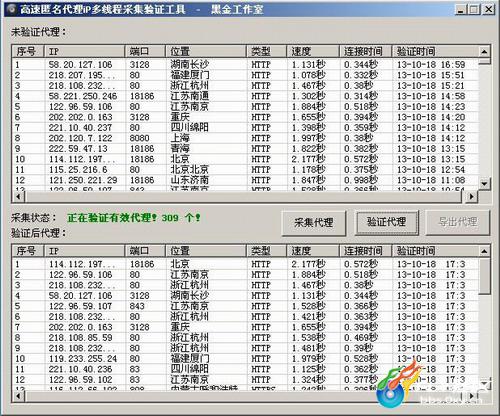
Task: Click 验证时间 header in lower table
Action: [435, 251]
